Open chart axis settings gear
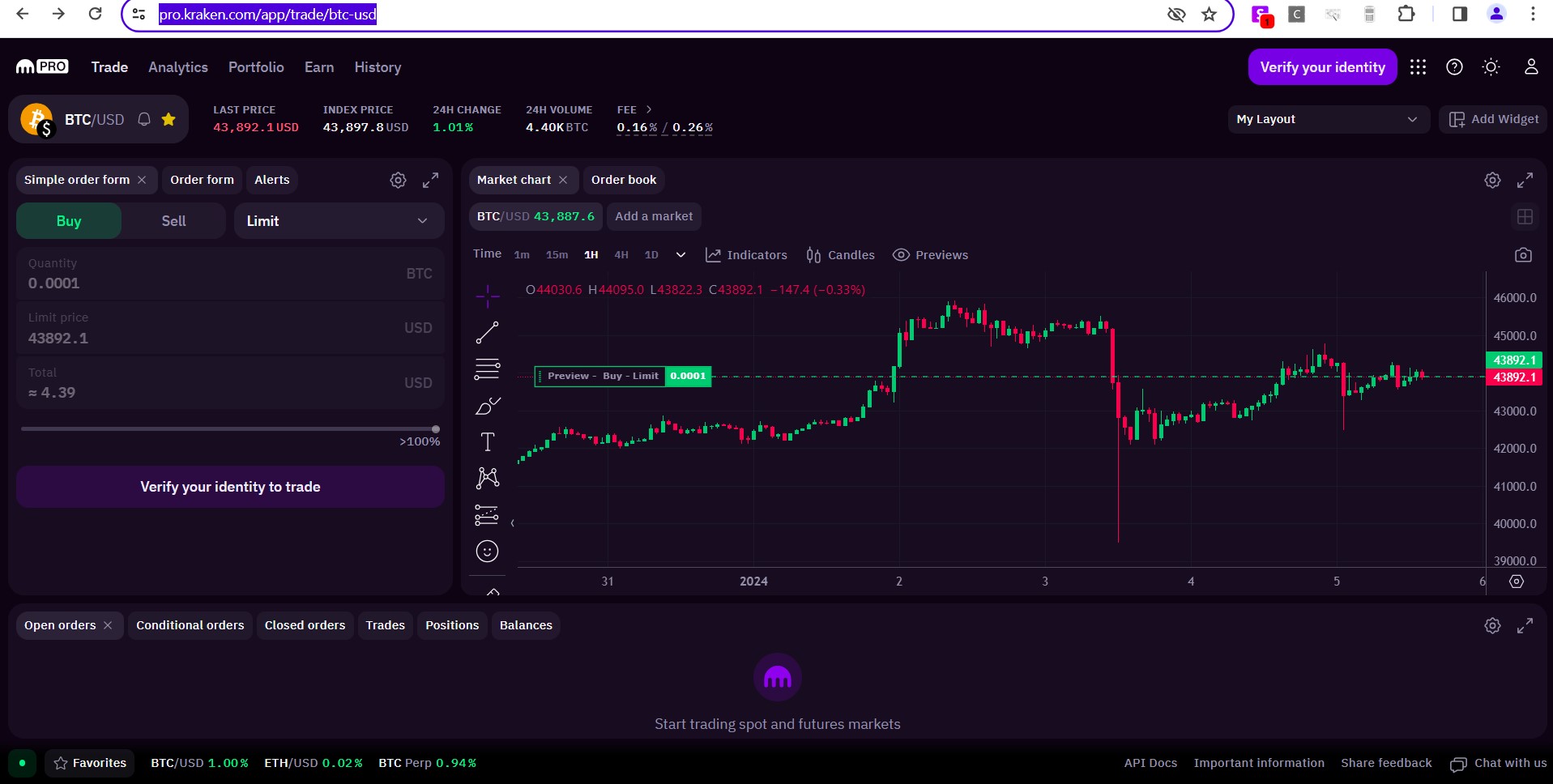Viewport: 1553px width, 784px height. coord(1517,582)
